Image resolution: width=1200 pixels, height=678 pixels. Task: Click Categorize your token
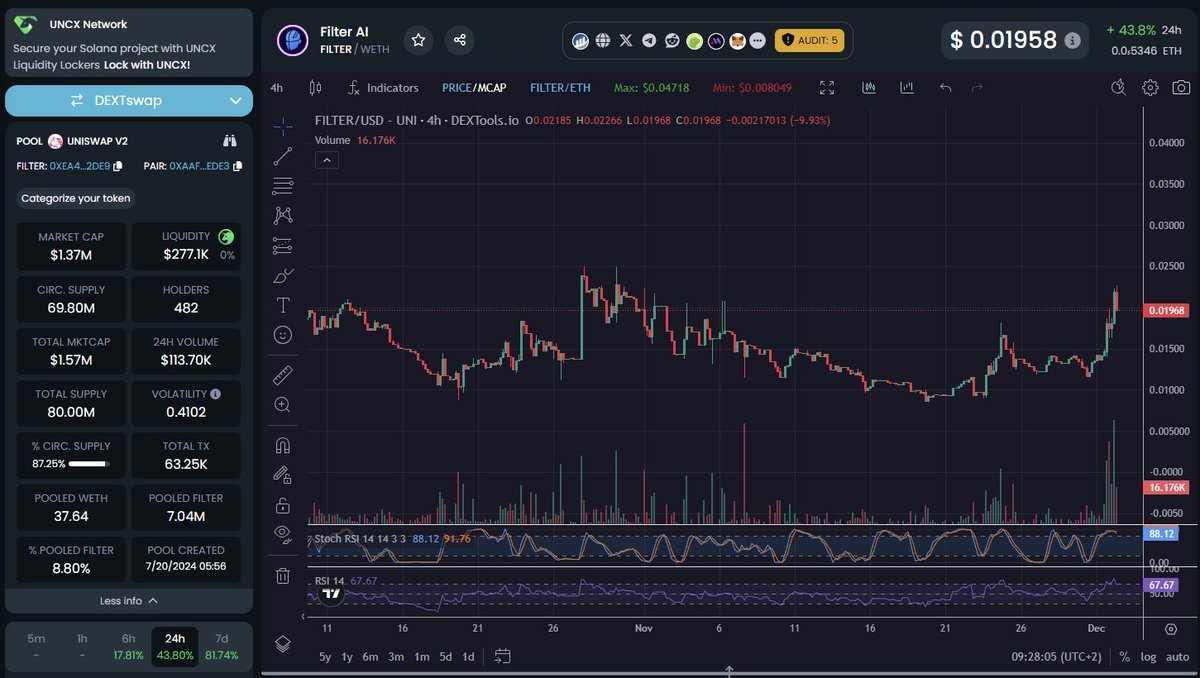pyautogui.click(x=76, y=198)
